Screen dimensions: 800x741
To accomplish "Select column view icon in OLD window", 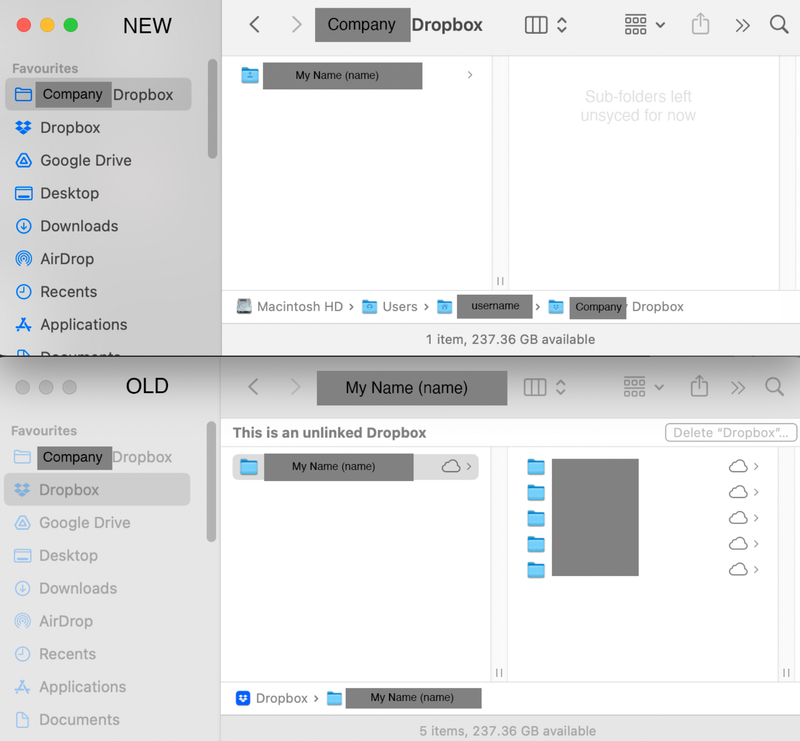I will coord(535,387).
